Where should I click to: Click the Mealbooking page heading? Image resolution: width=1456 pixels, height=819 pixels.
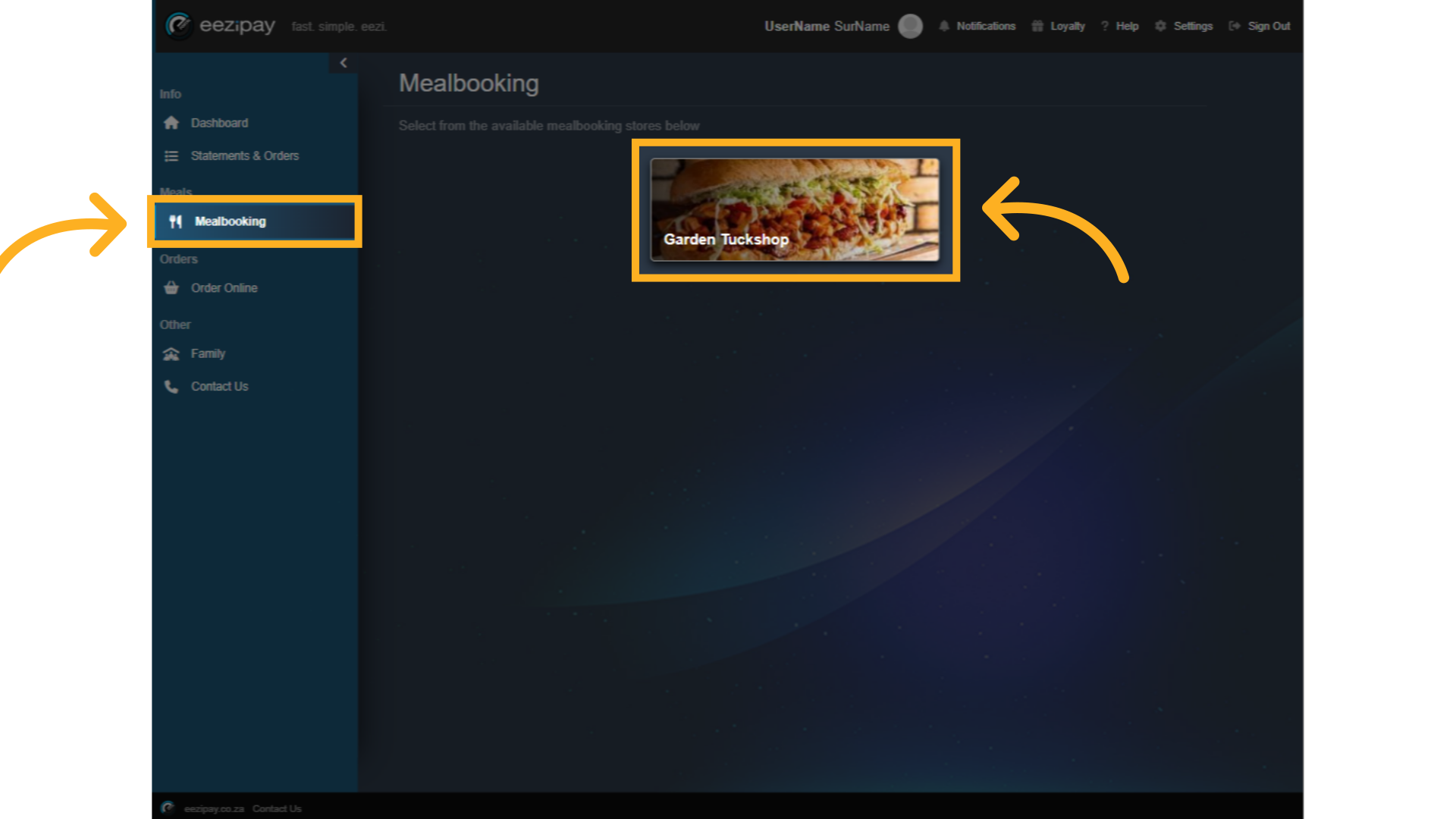pyautogui.click(x=469, y=83)
